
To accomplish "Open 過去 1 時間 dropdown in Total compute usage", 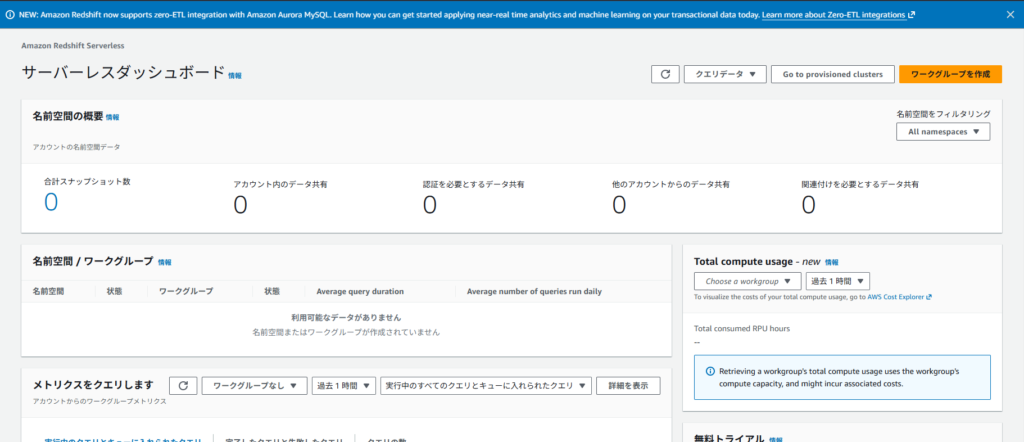I will coord(838,281).
